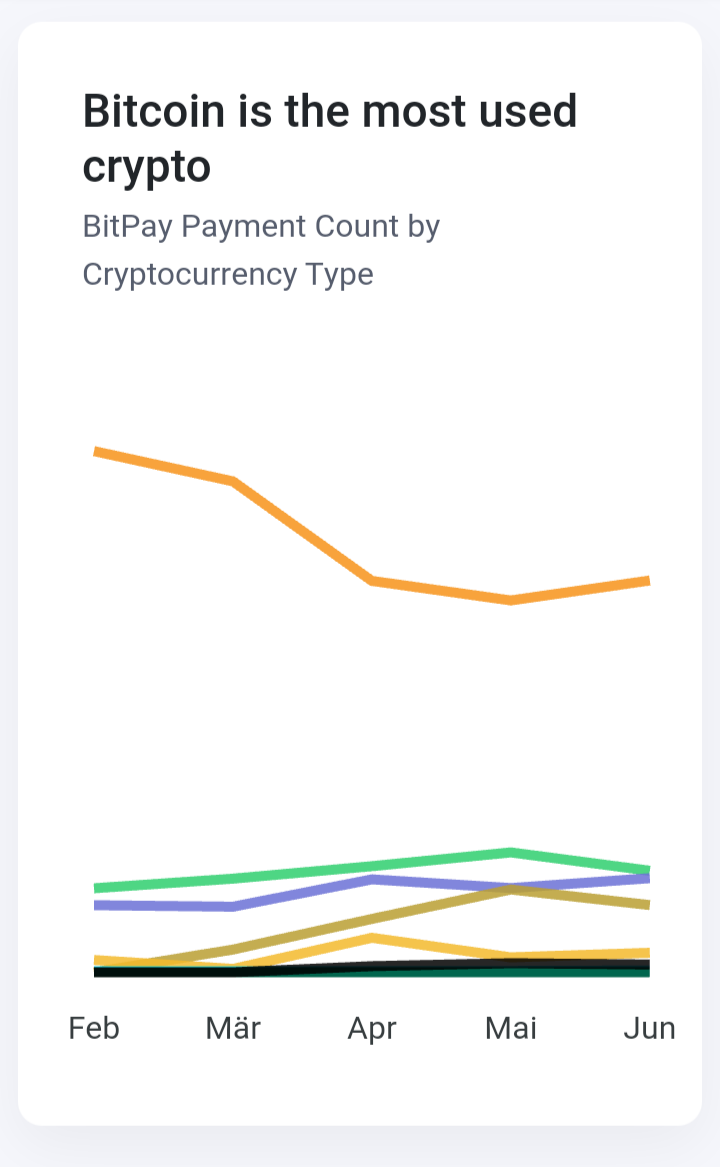Select the Mai axis label

(511, 1028)
